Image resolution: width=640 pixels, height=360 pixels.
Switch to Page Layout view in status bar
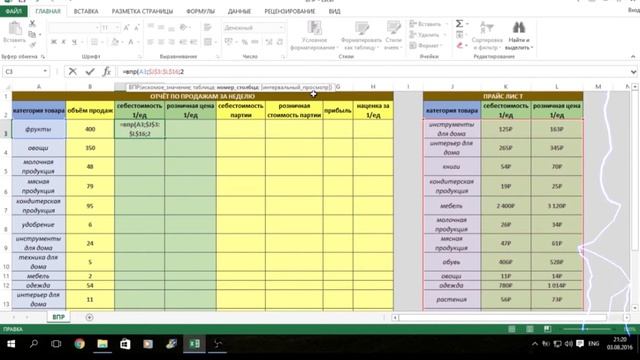tap(529, 329)
